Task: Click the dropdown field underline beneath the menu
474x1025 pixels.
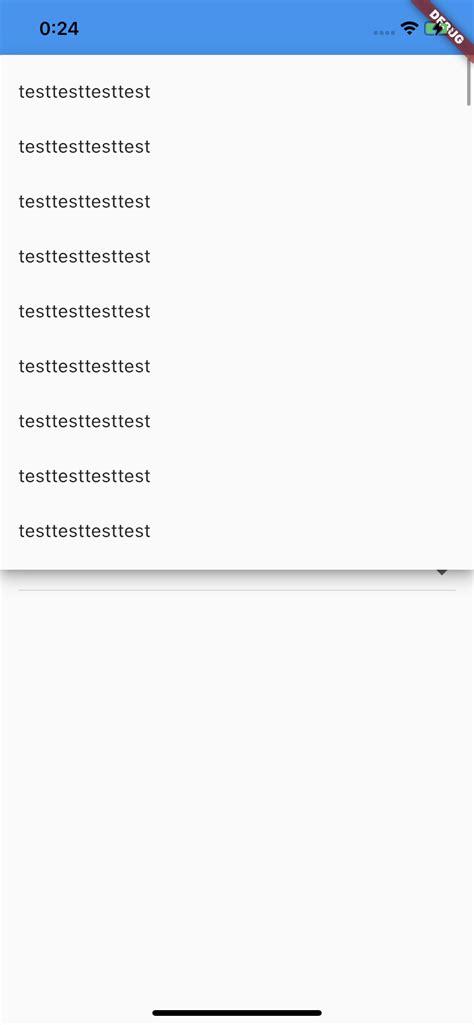Action: tap(237, 590)
